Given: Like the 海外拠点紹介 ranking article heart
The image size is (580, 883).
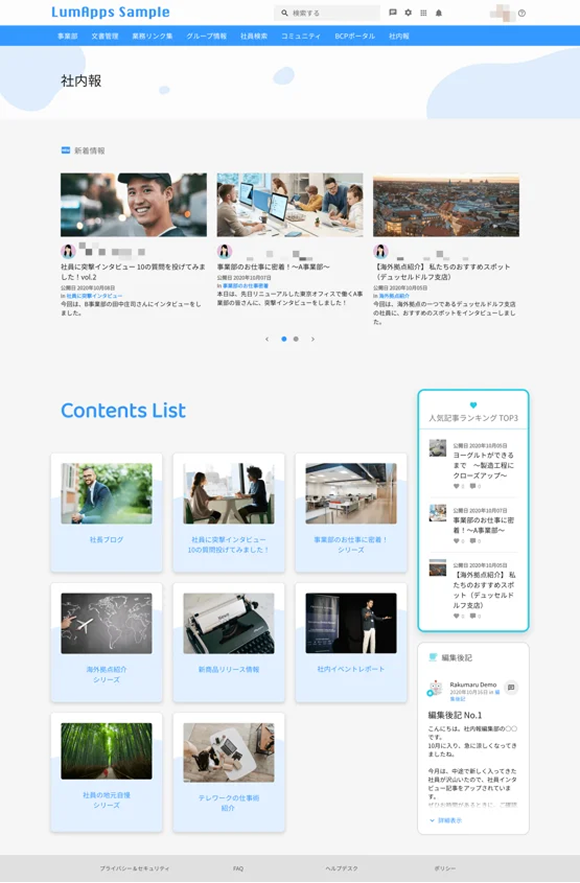Looking at the screenshot, I should (456, 616).
